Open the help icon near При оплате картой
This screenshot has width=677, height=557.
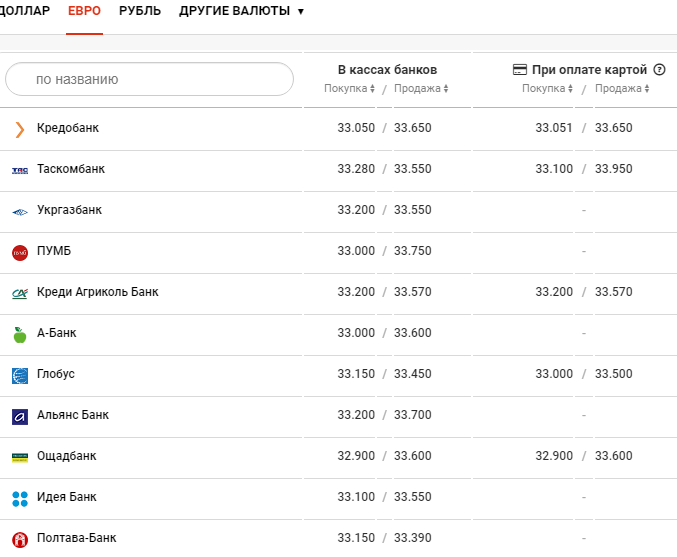(659, 70)
